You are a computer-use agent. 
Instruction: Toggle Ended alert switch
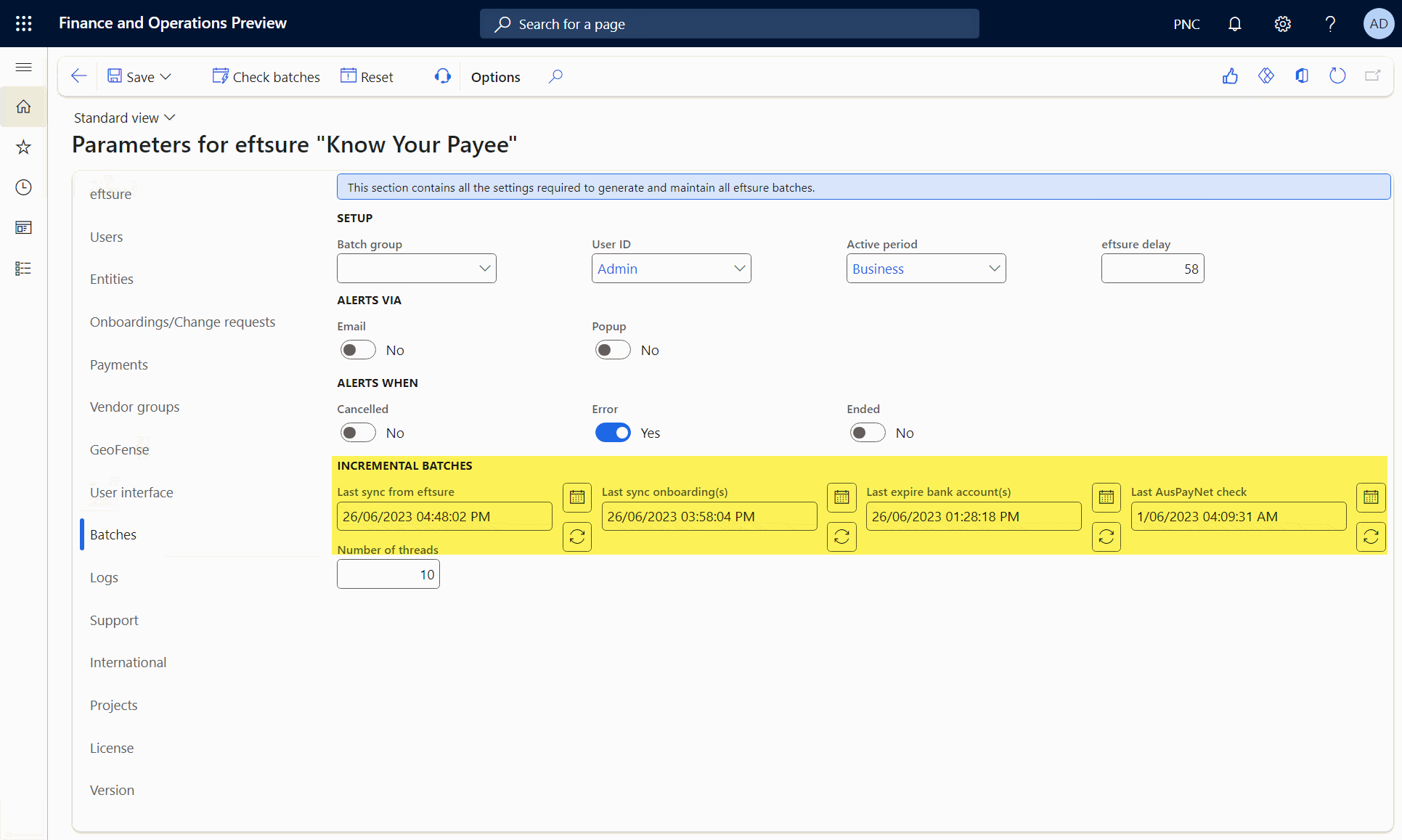pyautogui.click(x=868, y=433)
